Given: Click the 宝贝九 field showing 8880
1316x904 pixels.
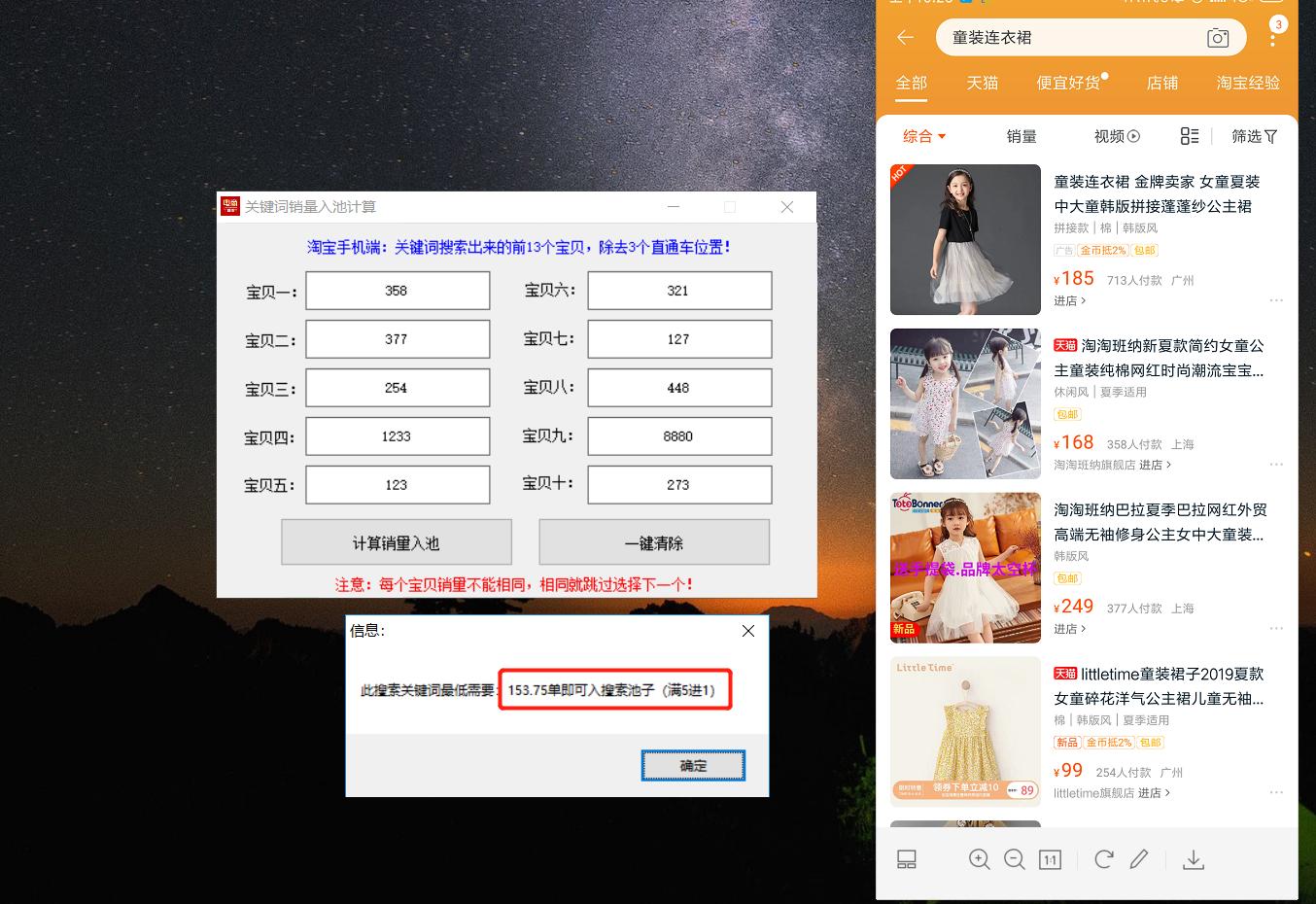Looking at the screenshot, I should pyautogui.click(x=679, y=436).
